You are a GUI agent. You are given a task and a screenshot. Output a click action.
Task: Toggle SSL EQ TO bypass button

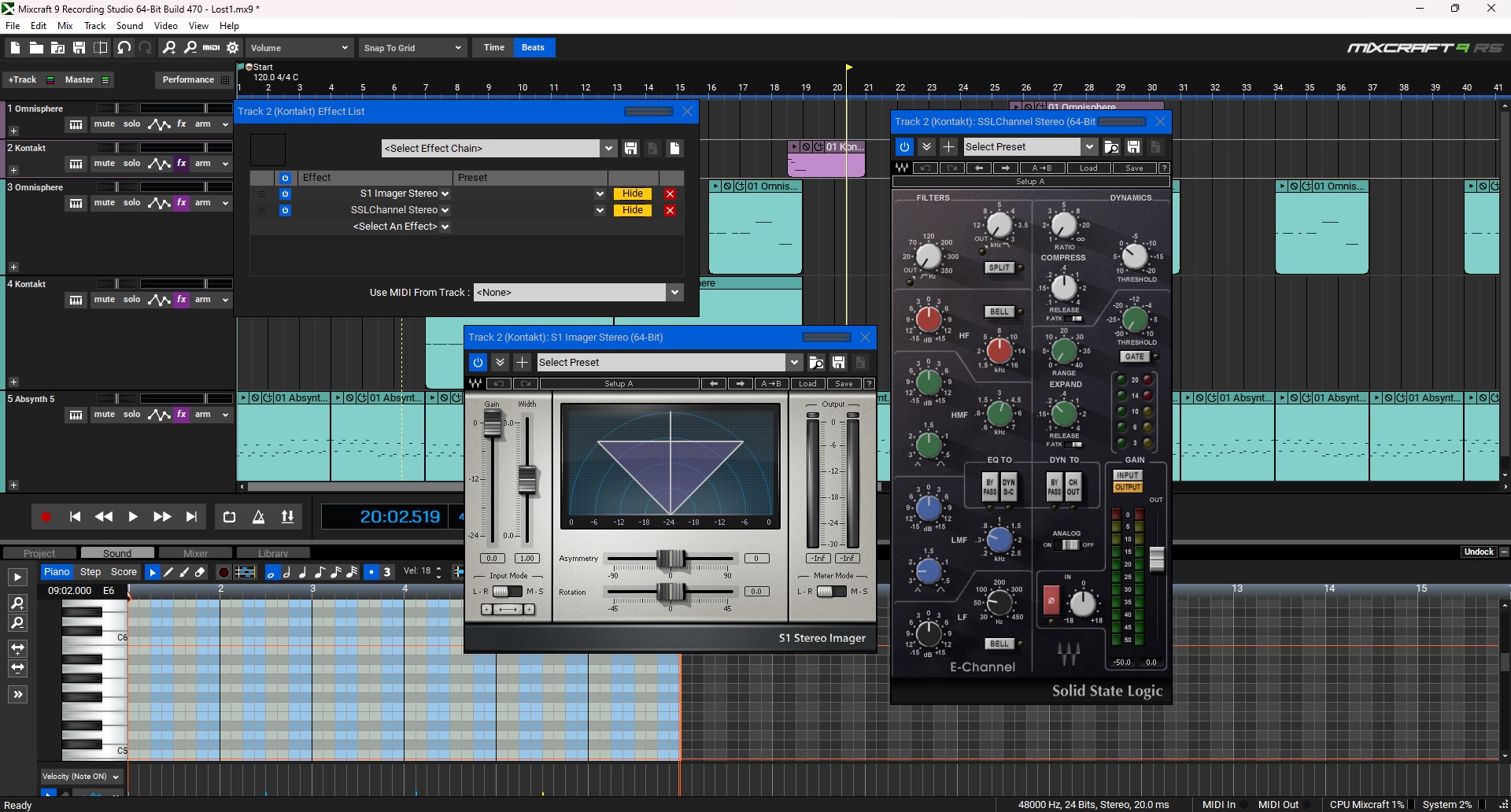tap(990, 487)
